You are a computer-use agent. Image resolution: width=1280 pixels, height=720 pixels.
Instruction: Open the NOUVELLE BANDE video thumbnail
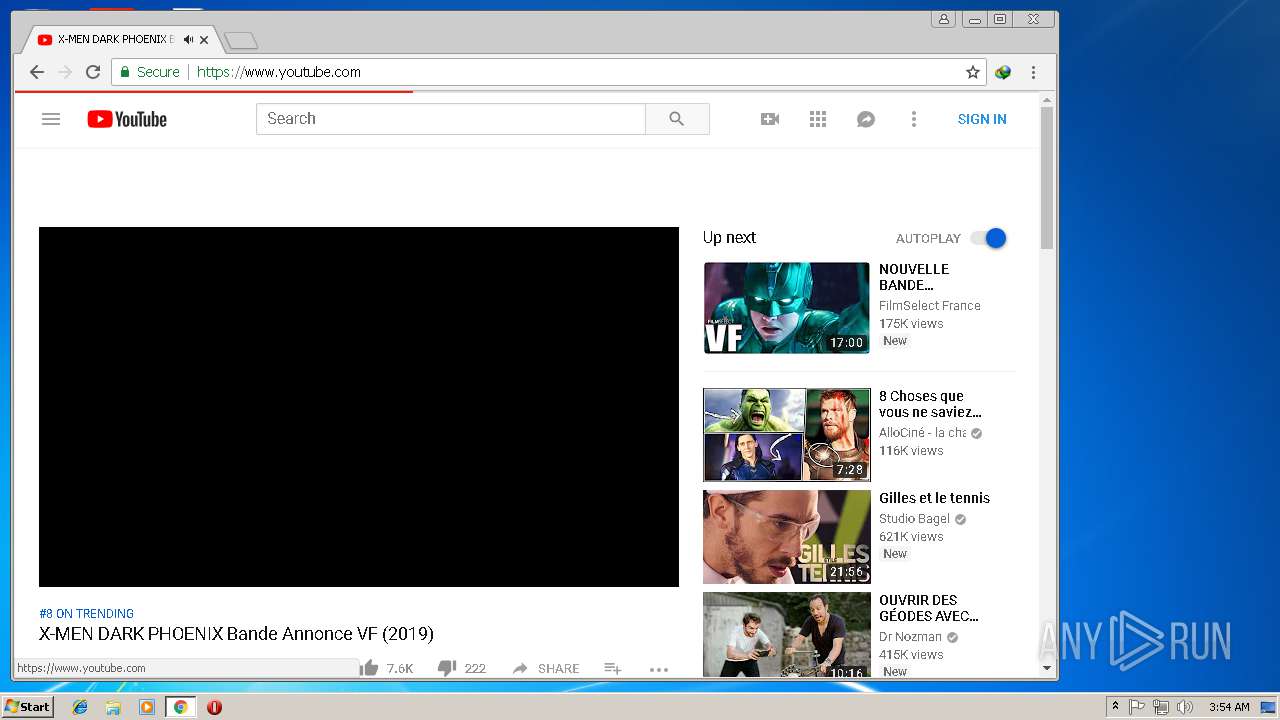point(787,308)
